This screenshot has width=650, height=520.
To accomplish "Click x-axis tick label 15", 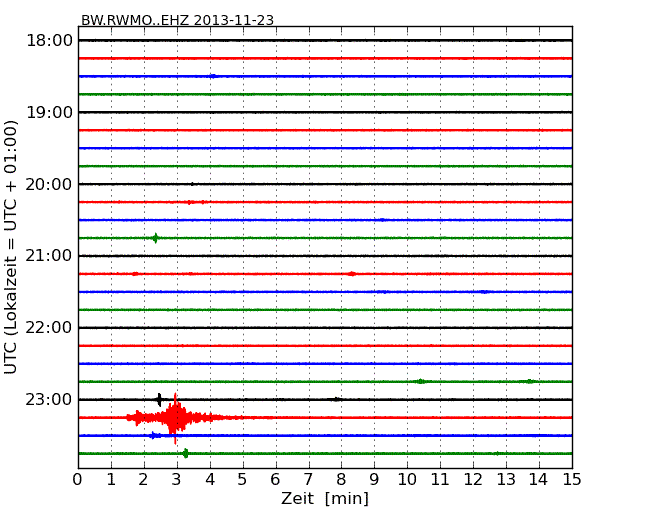I will pos(572,479).
